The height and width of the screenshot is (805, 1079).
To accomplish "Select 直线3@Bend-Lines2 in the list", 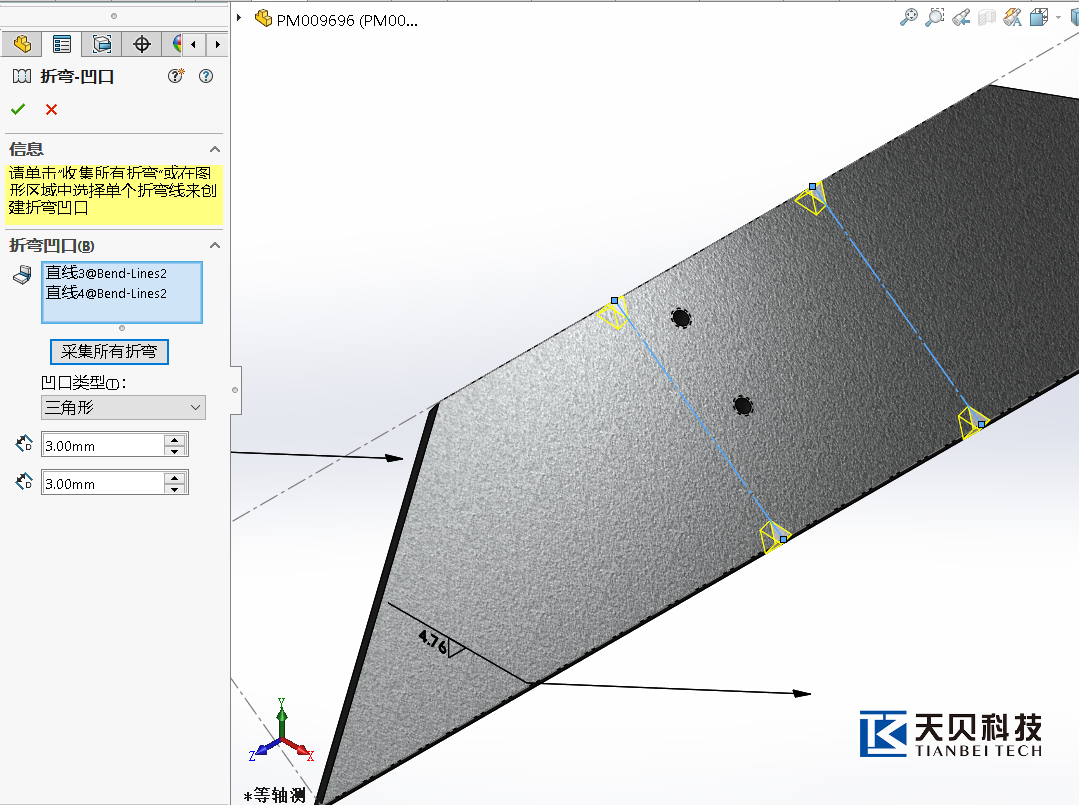I will coord(106,273).
